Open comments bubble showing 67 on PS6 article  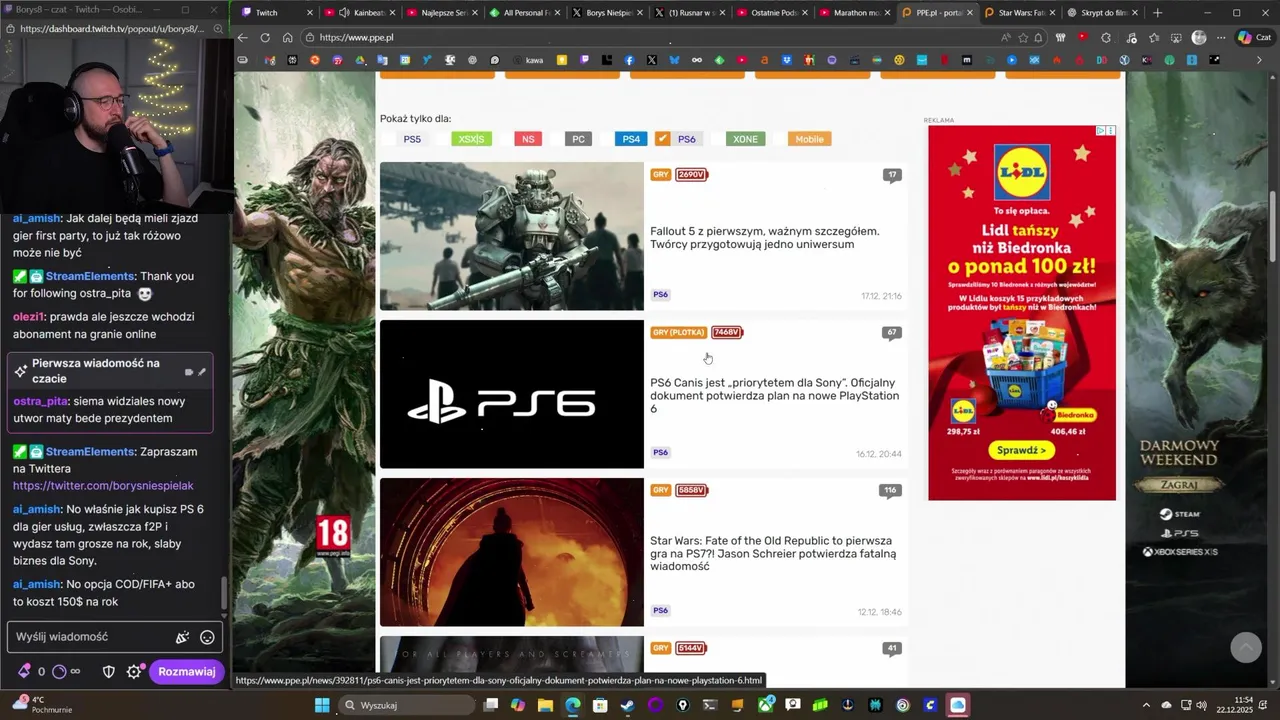891,333
